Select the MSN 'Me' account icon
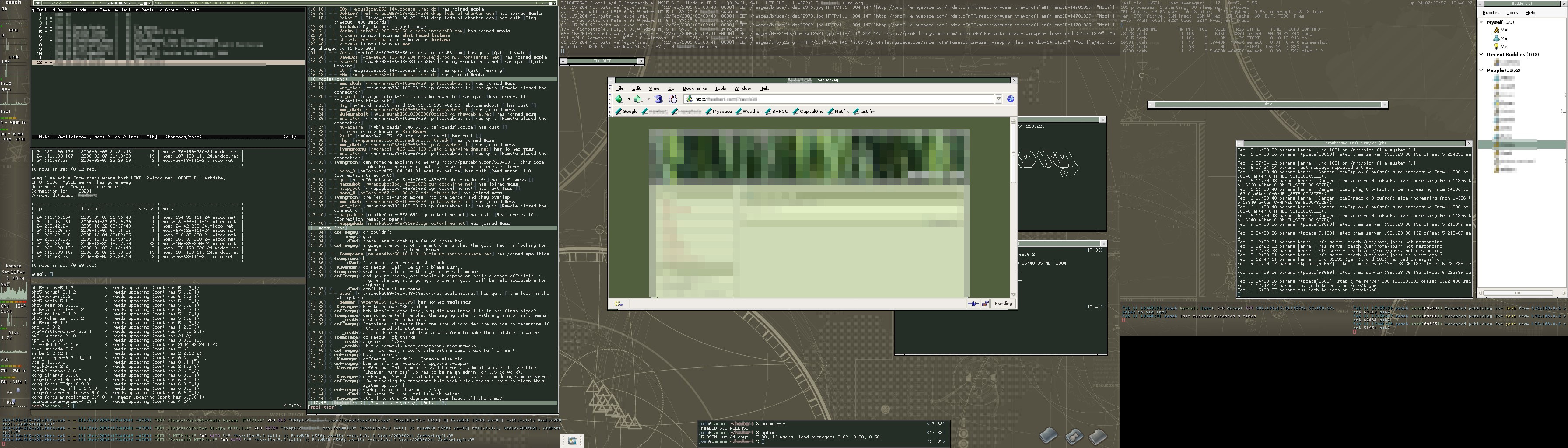Screen dimensions: 1568x448 click(x=1497, y=38)
